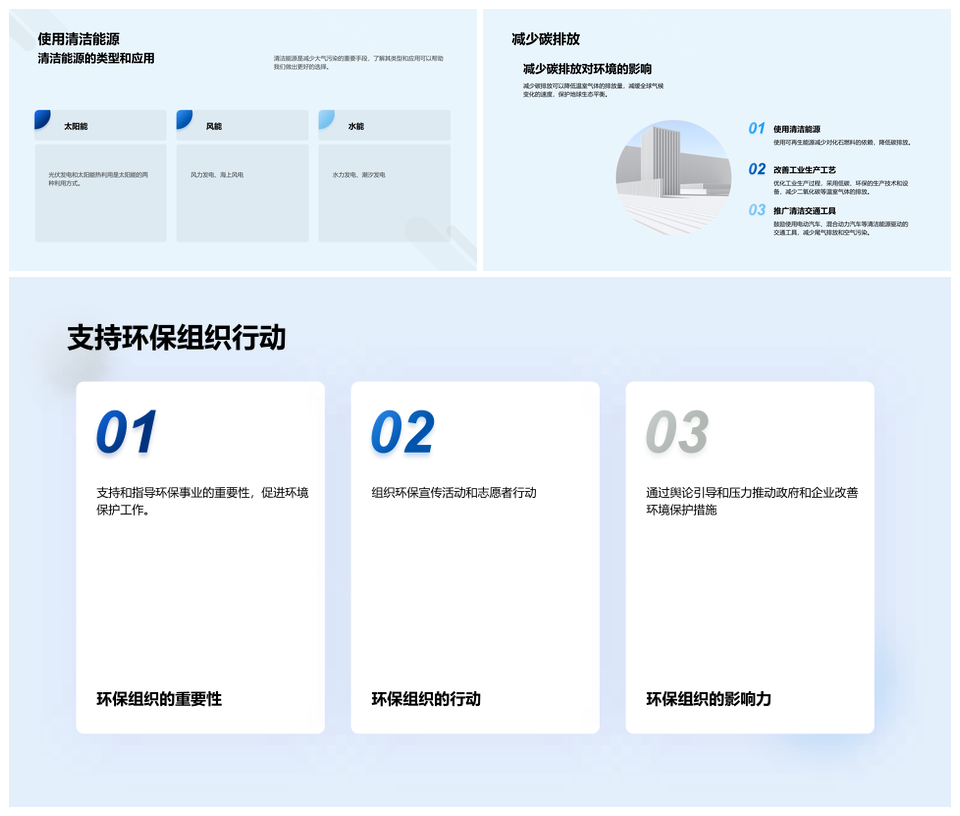Click the large blue 02 numeral
The width and height of the screenshot is (960, 816).
(x=402, y=434)
